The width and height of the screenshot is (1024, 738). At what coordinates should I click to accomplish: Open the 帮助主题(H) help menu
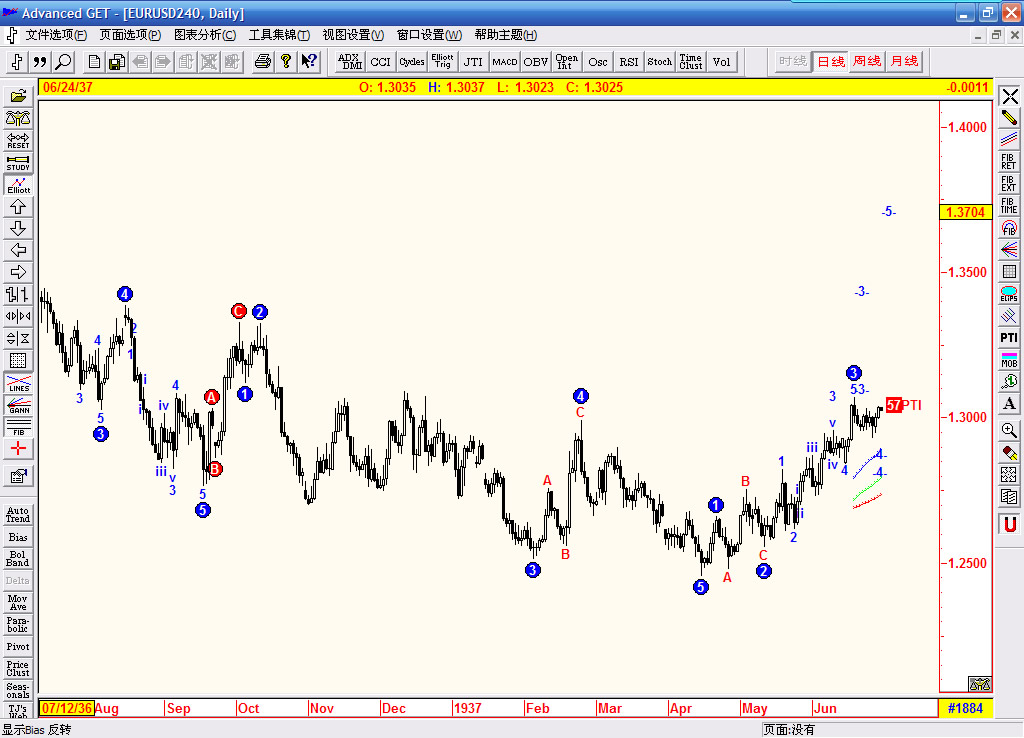[505, 35]
